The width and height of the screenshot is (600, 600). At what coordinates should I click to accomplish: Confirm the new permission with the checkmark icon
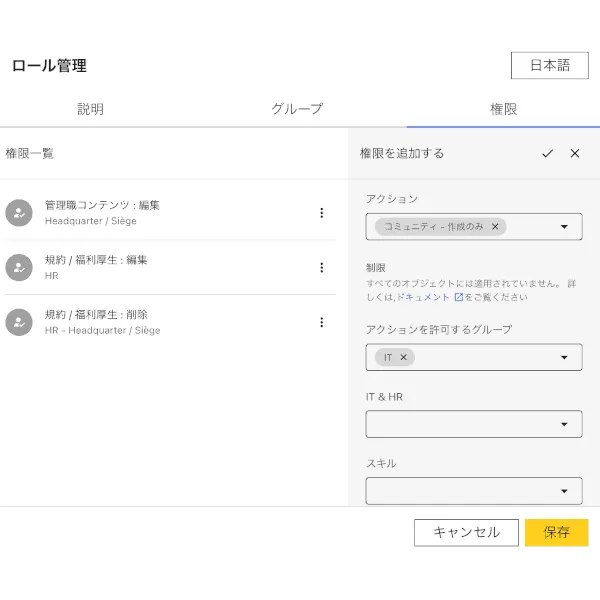548,153
